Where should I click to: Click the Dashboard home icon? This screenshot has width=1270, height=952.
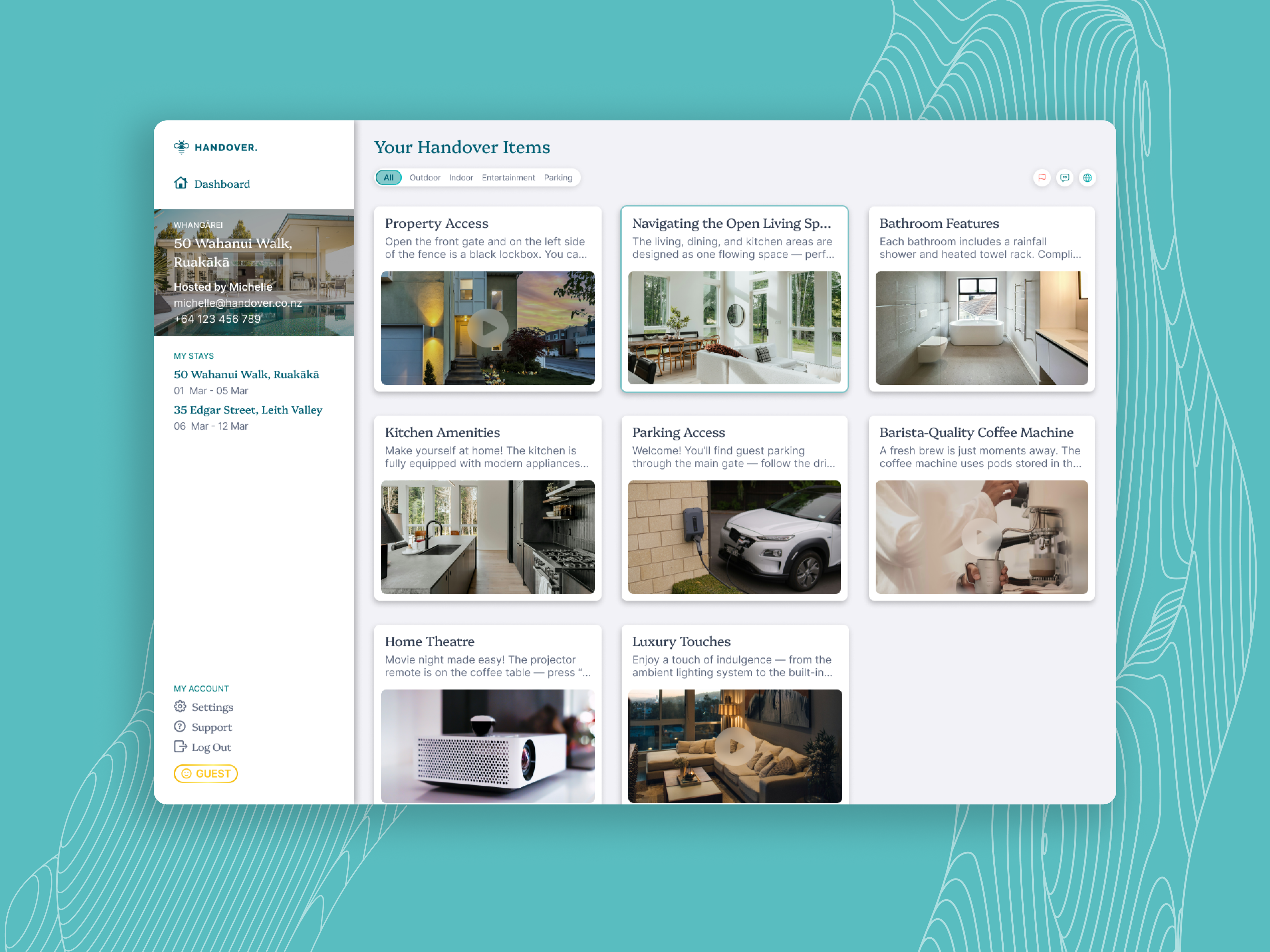click(x=181, y=183)
